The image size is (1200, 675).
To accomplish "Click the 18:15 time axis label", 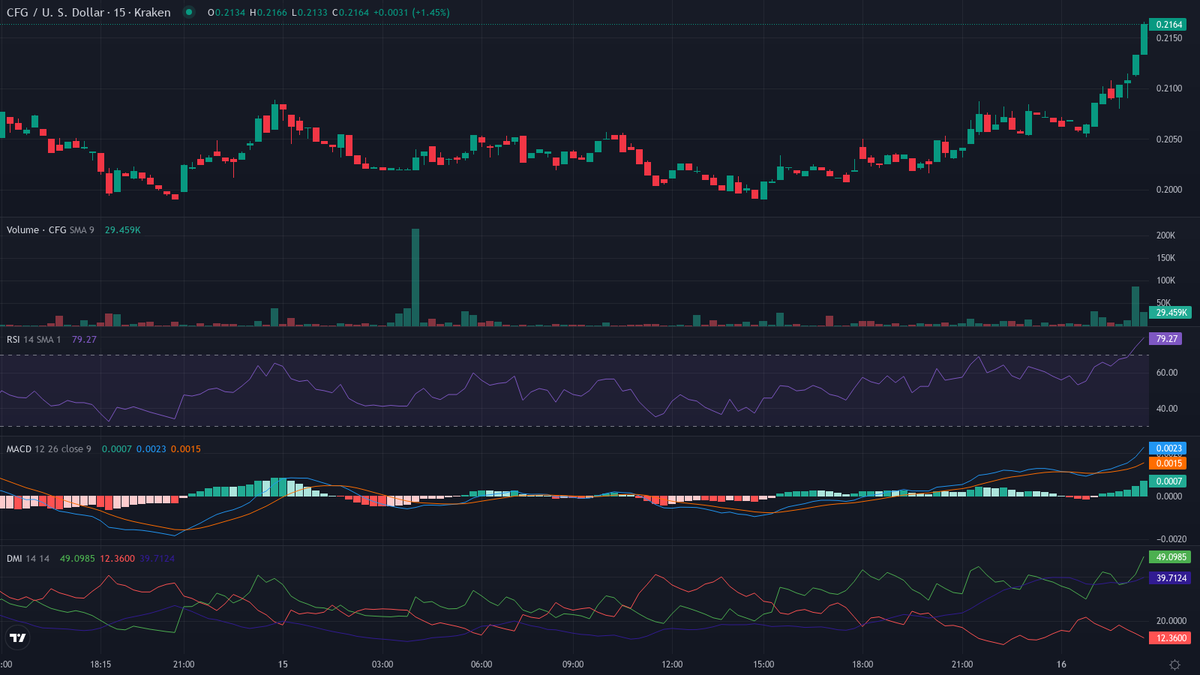I will (100, 664).
